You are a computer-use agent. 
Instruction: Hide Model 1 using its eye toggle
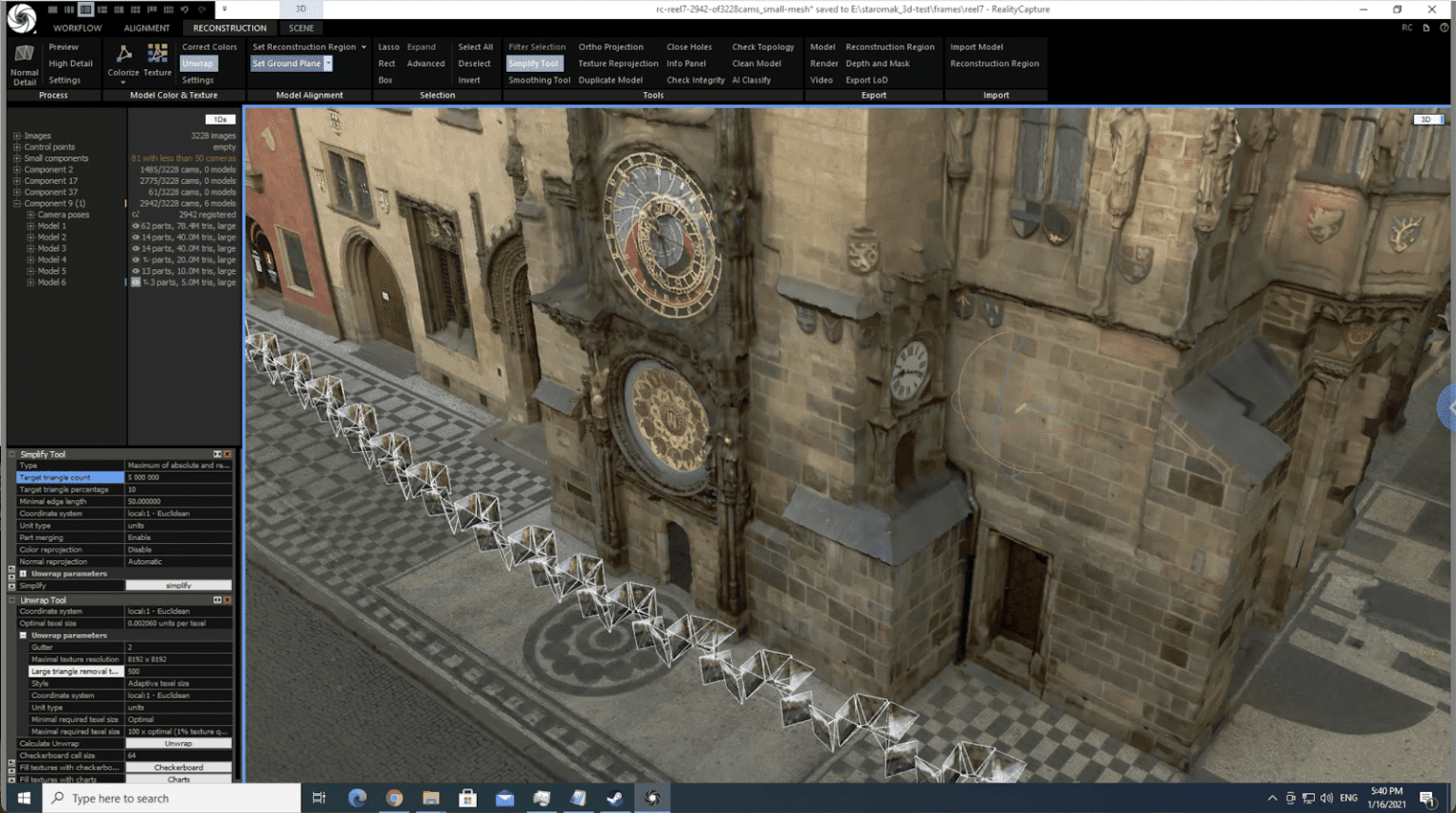(136, 226)
